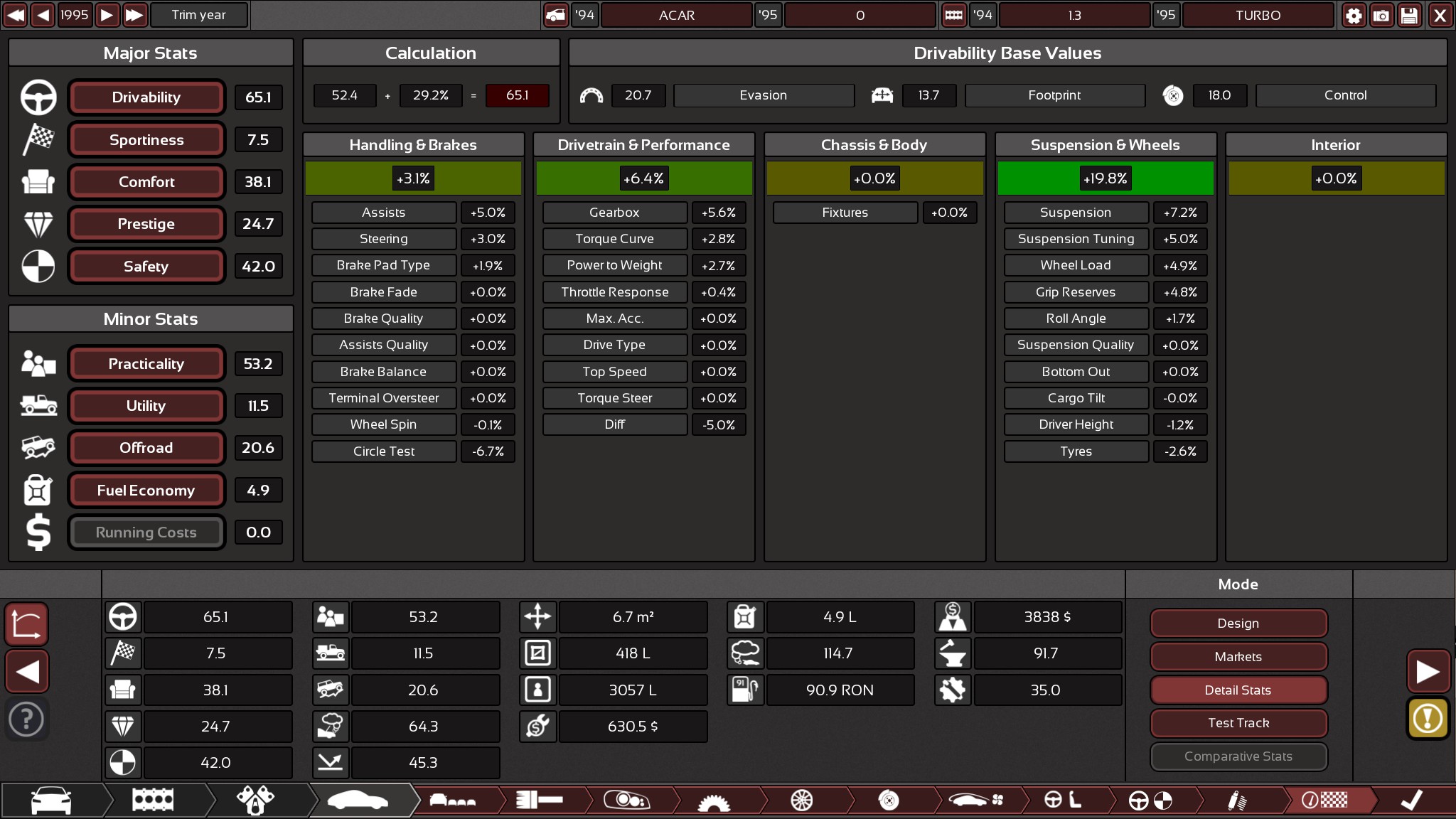
Task: Open Comparative Stats mode
Action: pos(1238,756)
